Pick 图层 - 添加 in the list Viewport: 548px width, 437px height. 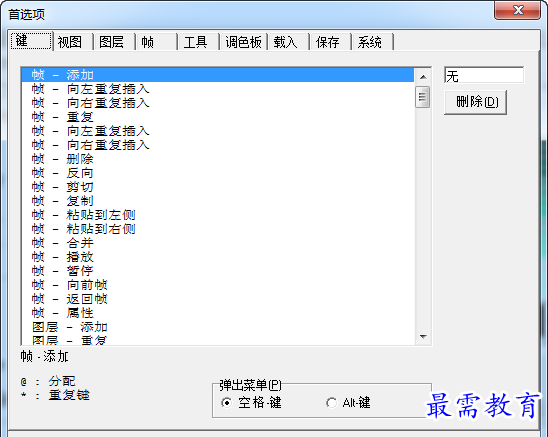[218, 327]
